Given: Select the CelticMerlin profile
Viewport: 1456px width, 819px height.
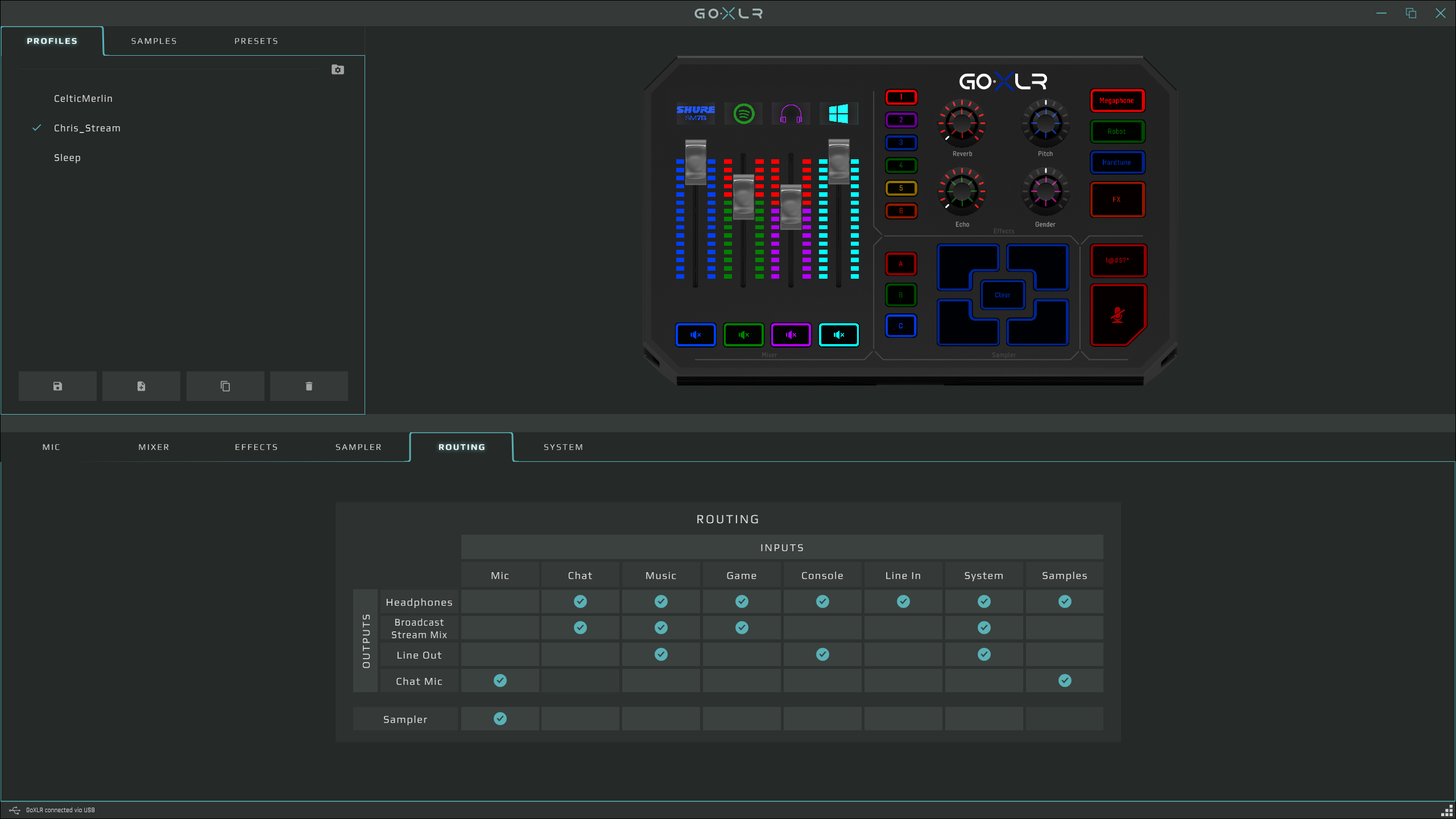Looking at the screenshot, I should [x=83, y=98].
